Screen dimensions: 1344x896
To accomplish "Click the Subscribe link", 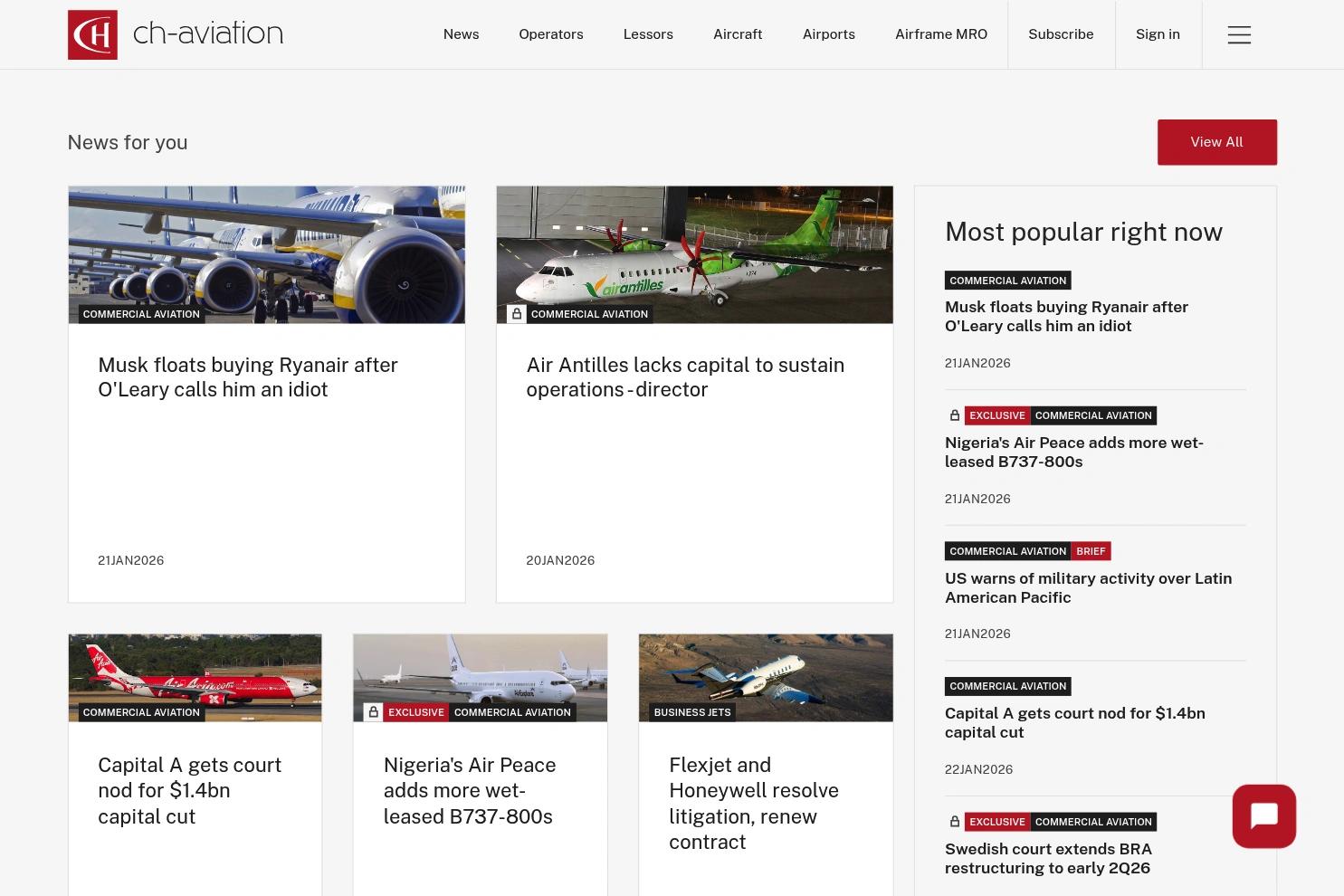I will pyautogui.click(x=1061, y=34).
